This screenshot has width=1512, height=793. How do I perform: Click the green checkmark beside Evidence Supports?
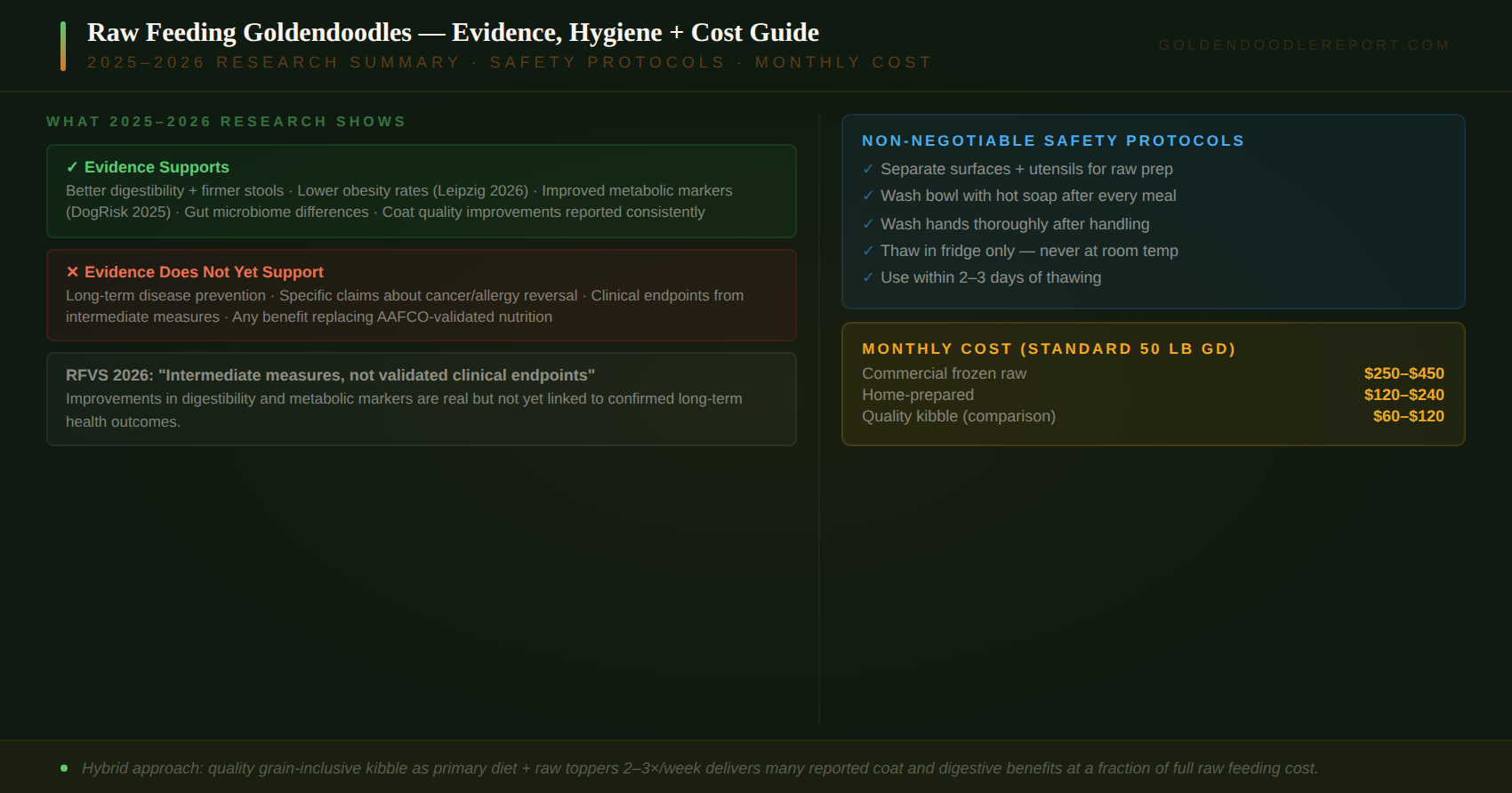(72, 167)
